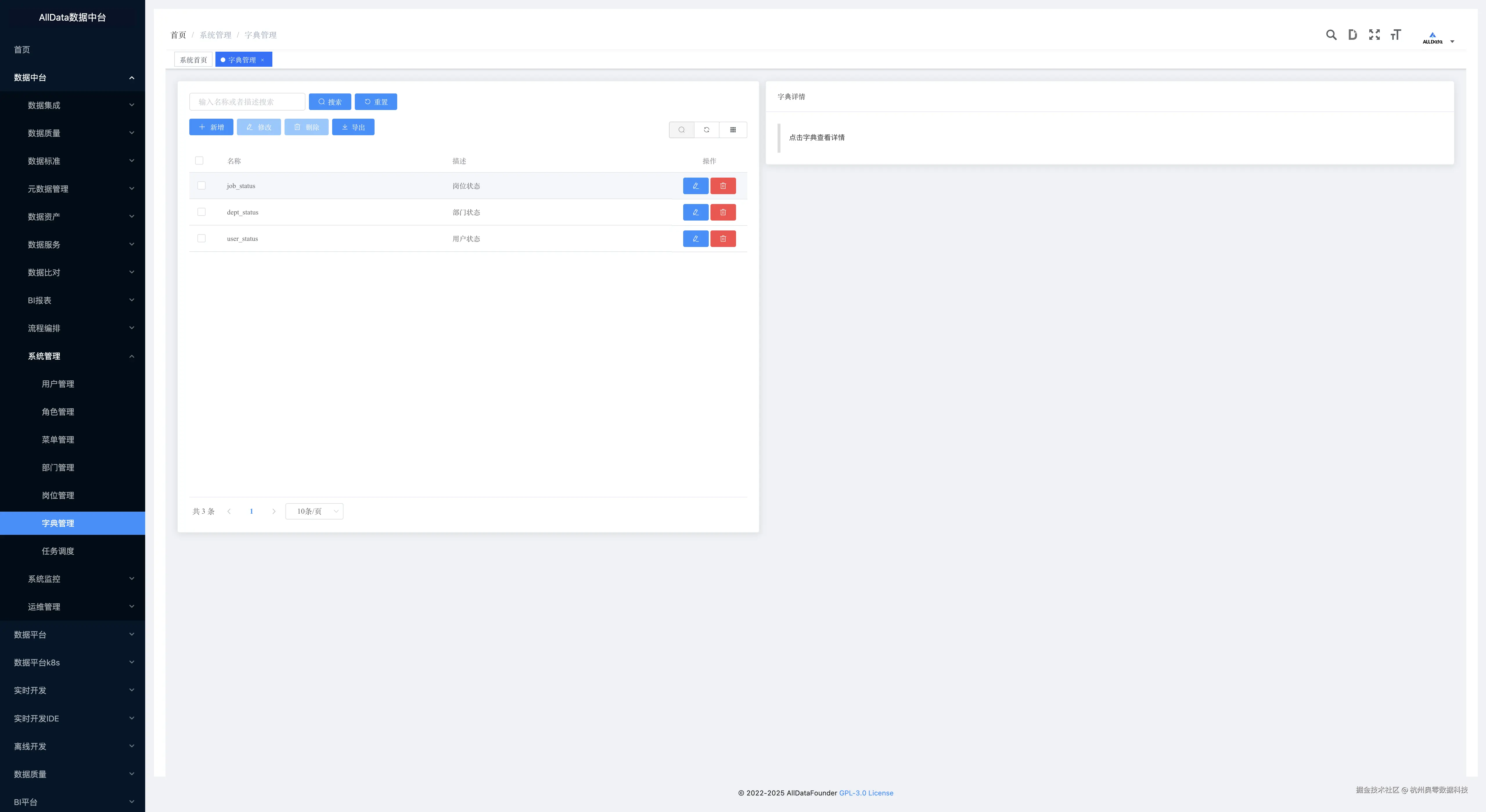Expand the 运维管理 submenu
The height and width of the screenshot is (812, 1486).
(73, 607)
